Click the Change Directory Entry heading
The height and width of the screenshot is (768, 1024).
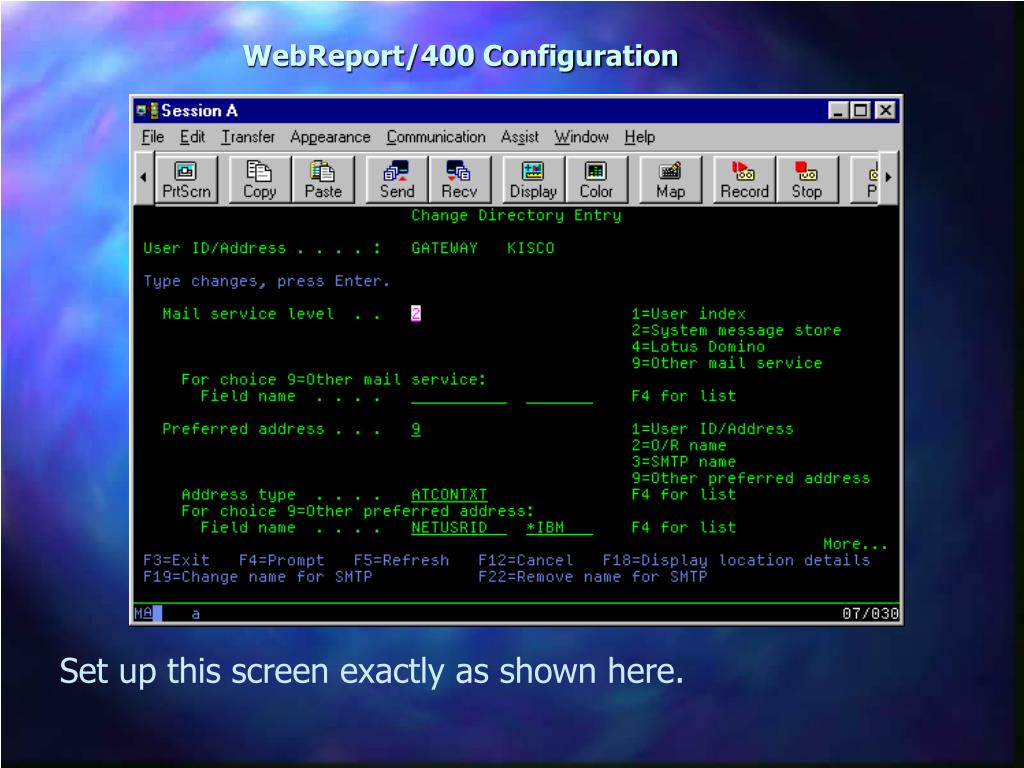pyautogui.click(x=516, y=216)
